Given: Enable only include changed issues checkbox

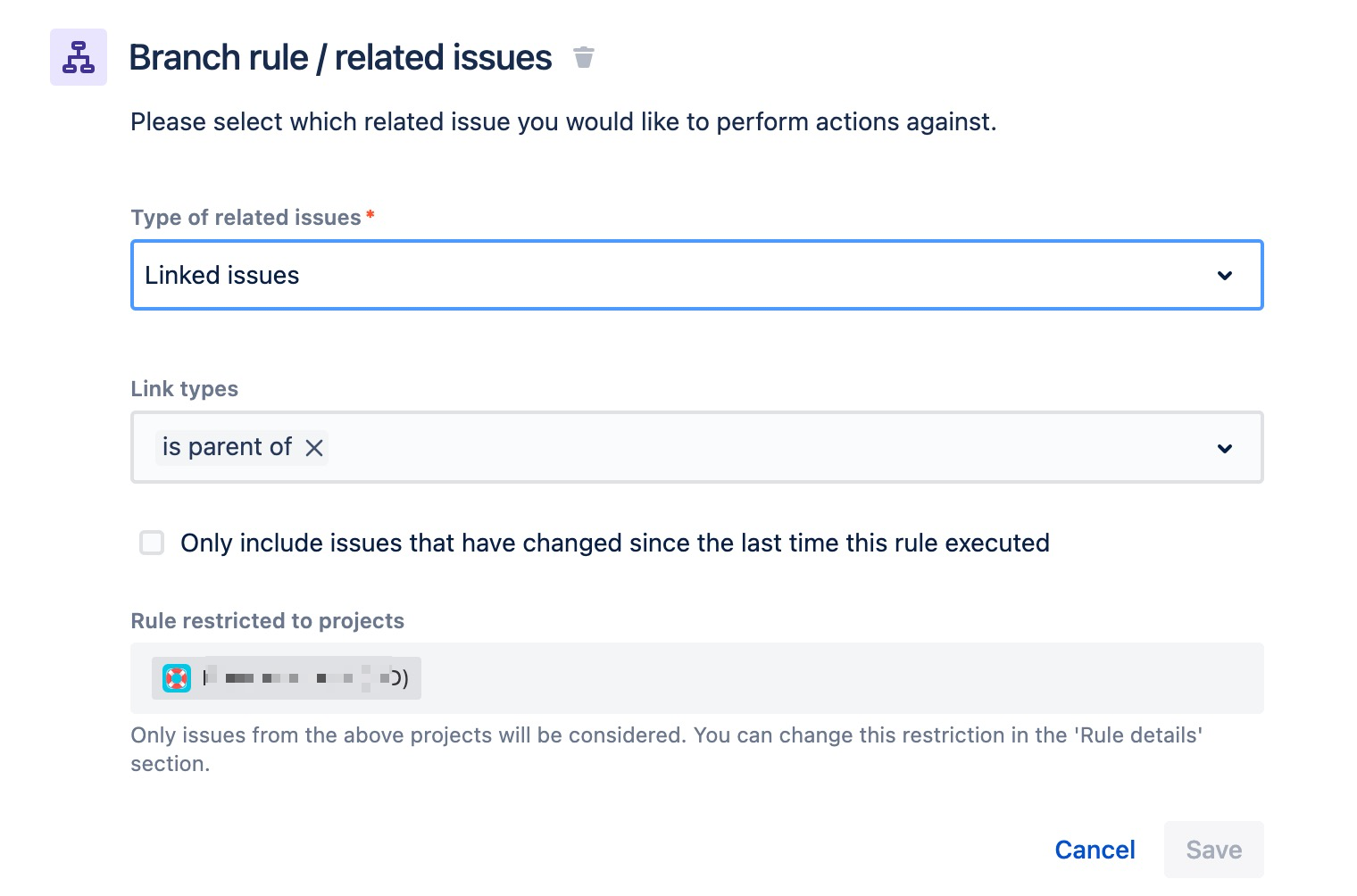Looking at the screenshot, I should click(152, 543).
